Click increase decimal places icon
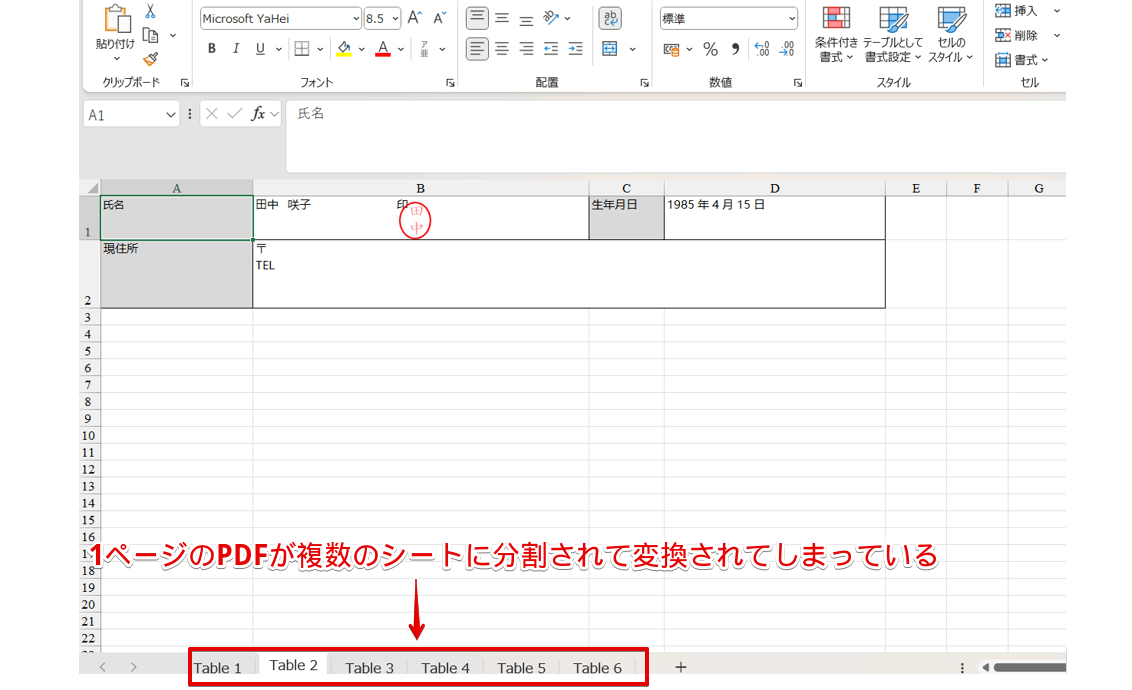Viewport: 1132px width, 690px height. (x=760, y=47)
